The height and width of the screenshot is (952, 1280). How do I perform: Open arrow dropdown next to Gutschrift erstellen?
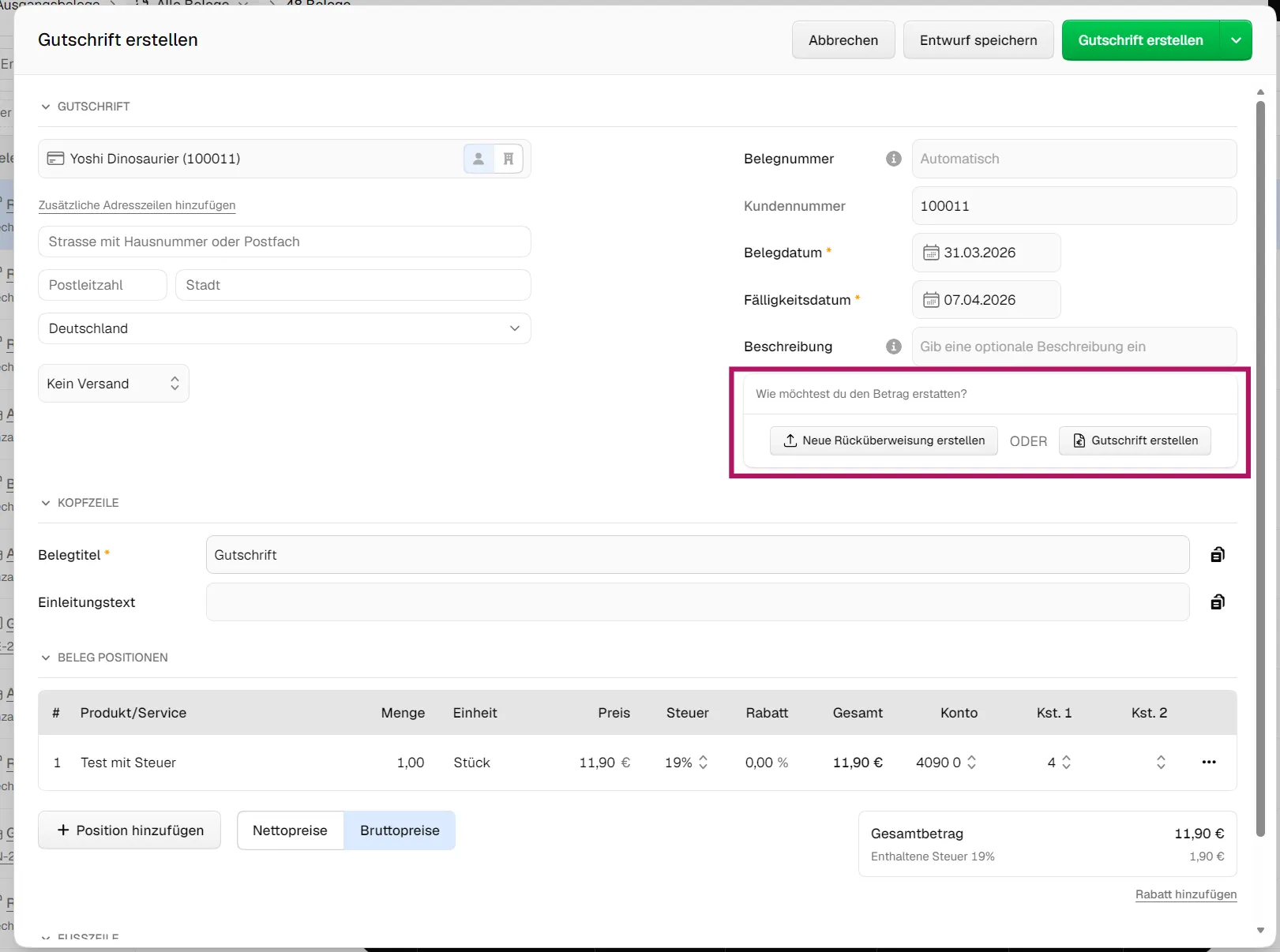[x=1236, y=40]
